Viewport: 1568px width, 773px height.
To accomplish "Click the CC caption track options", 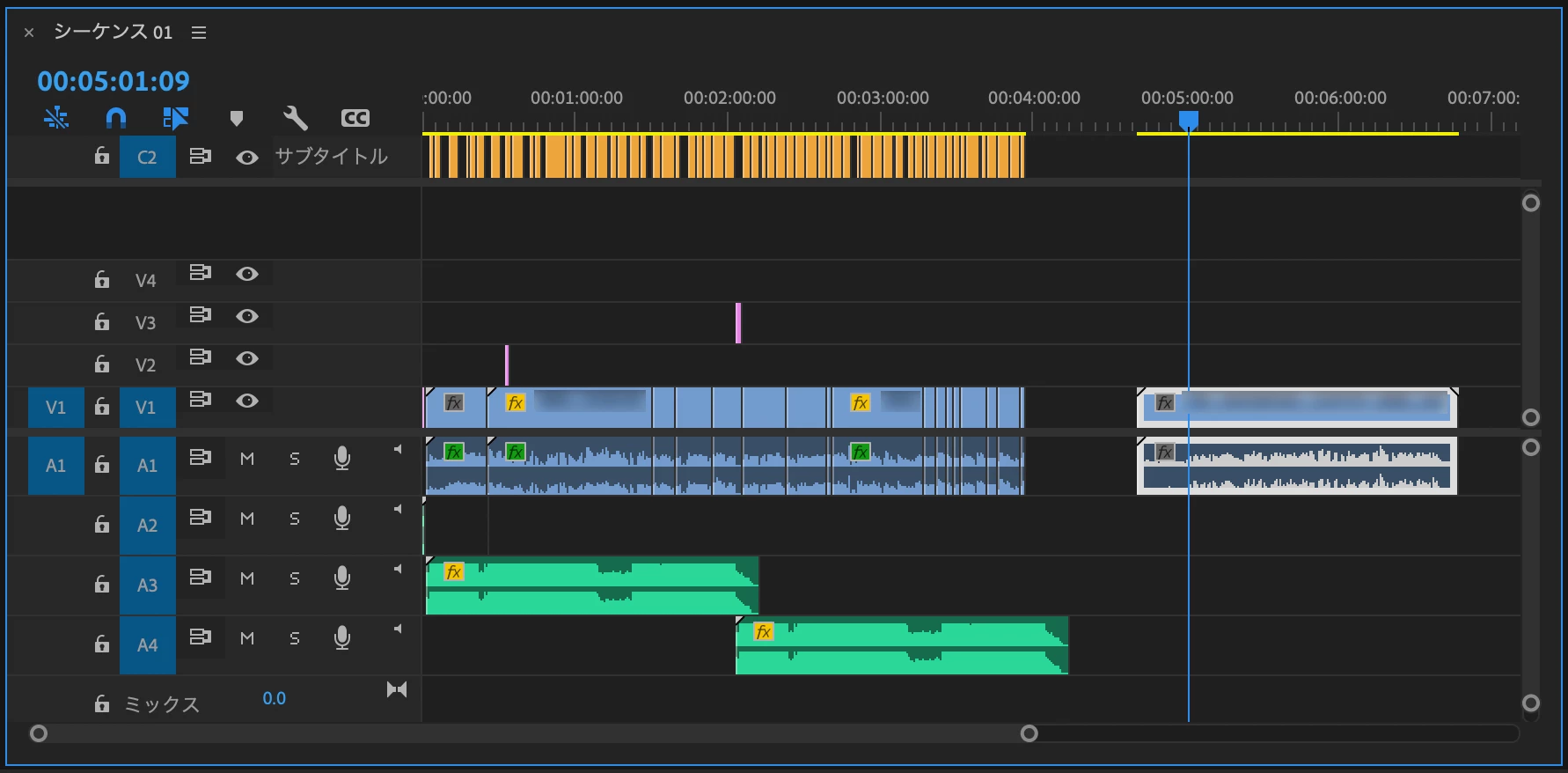I will 355,118.
